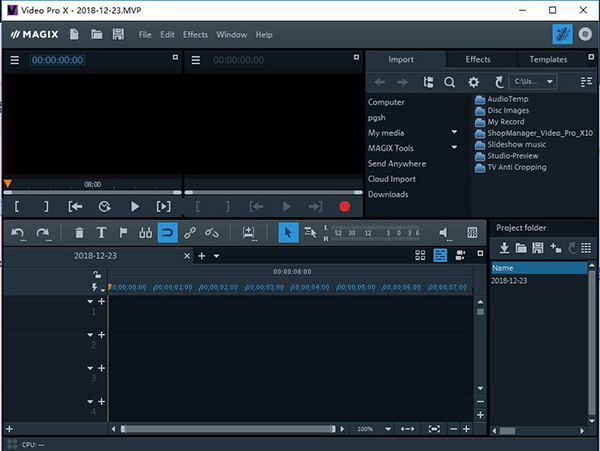The width and height of the screenshot is (600, 451).
Task: Add a new movie tab with plus
Action: click(202, 256)
